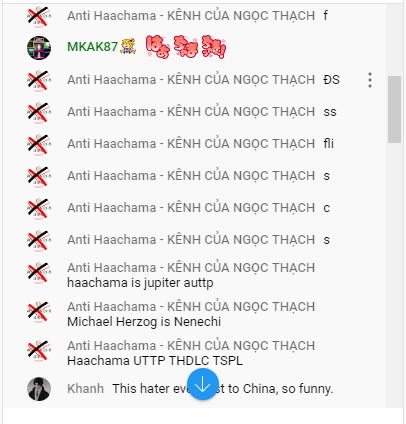
Task: Click Khanh's profile avatar
Action: 39,389
